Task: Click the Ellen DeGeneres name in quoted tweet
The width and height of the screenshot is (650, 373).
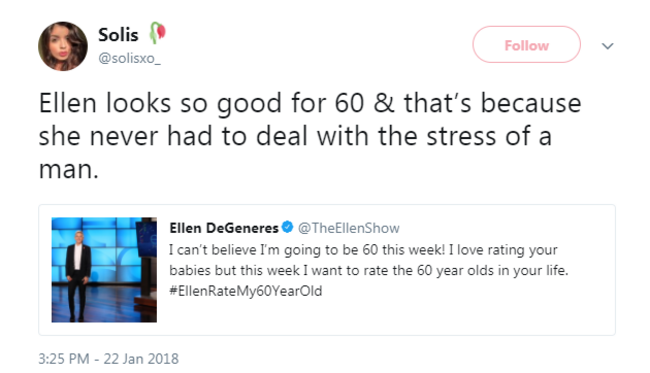Action: 224,228
